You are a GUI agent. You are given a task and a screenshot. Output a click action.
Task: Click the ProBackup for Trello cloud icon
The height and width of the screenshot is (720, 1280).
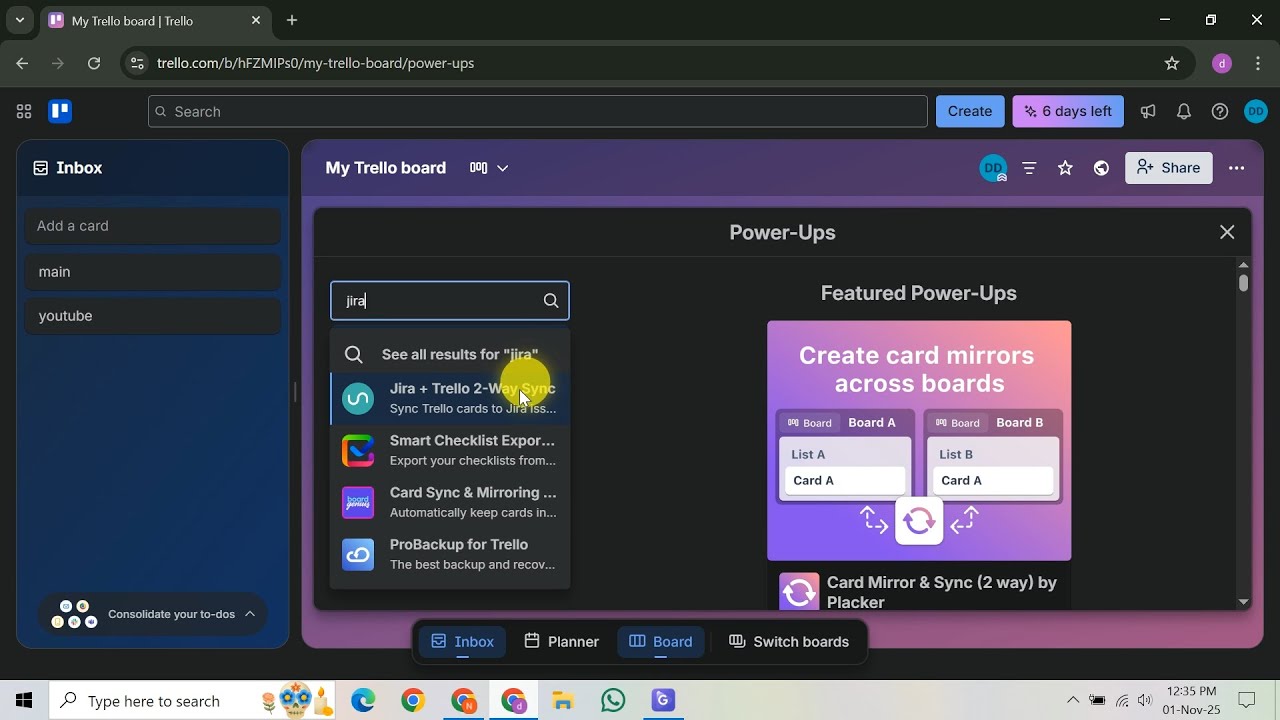[x=358, y=554]
